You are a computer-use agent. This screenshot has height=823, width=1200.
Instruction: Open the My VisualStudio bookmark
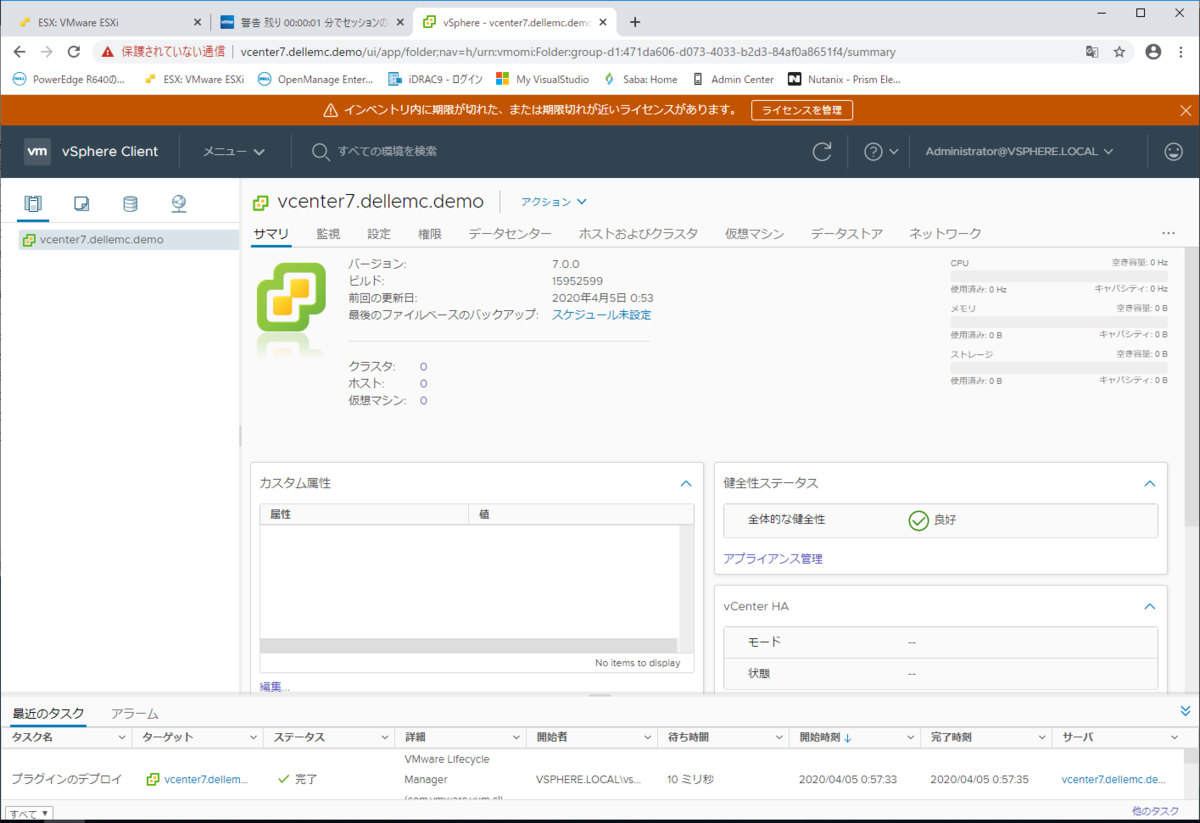point(542,79)
